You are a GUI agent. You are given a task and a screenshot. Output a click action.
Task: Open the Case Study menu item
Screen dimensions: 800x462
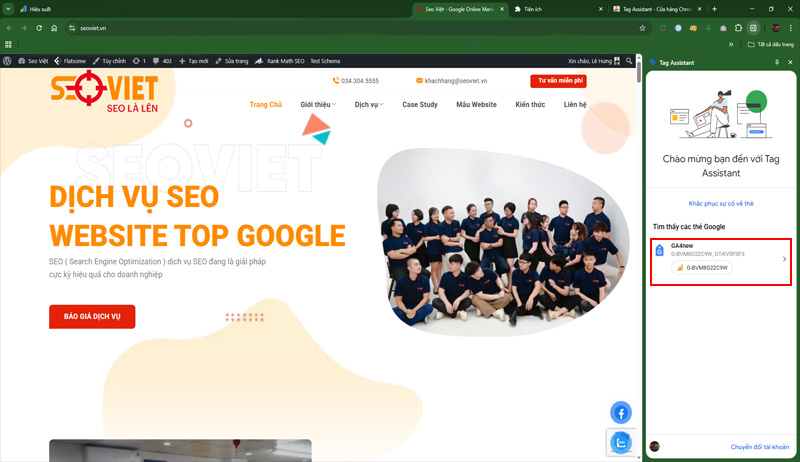coord(420,104)
